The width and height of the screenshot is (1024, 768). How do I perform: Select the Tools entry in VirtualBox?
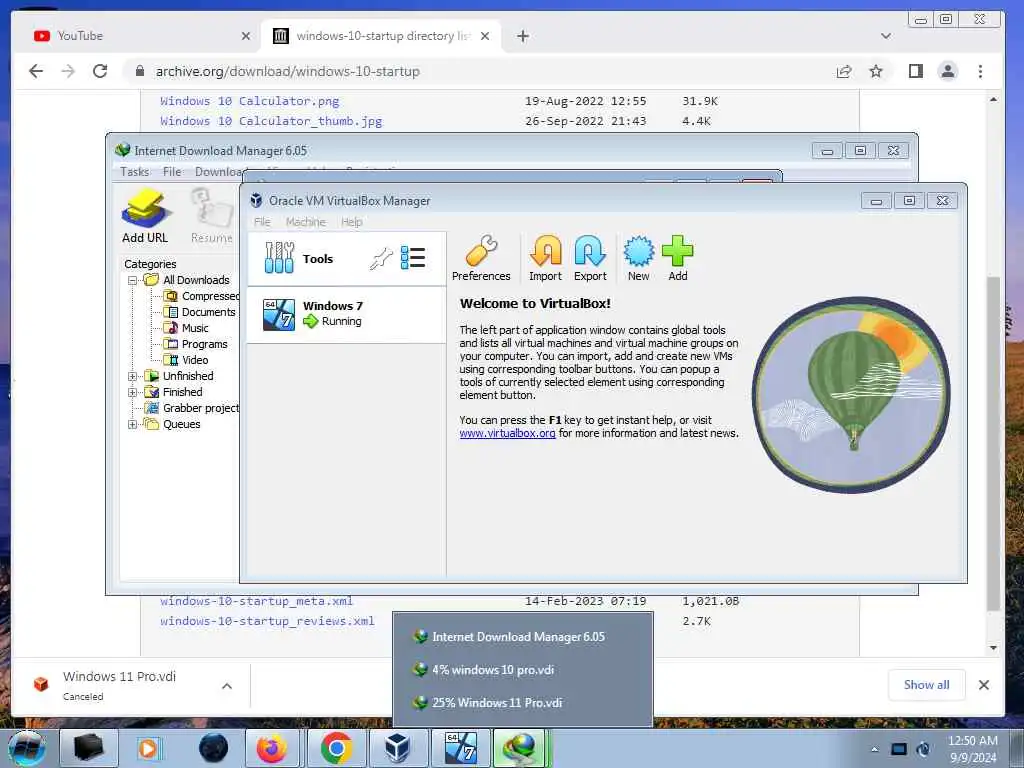pos(346,259)
